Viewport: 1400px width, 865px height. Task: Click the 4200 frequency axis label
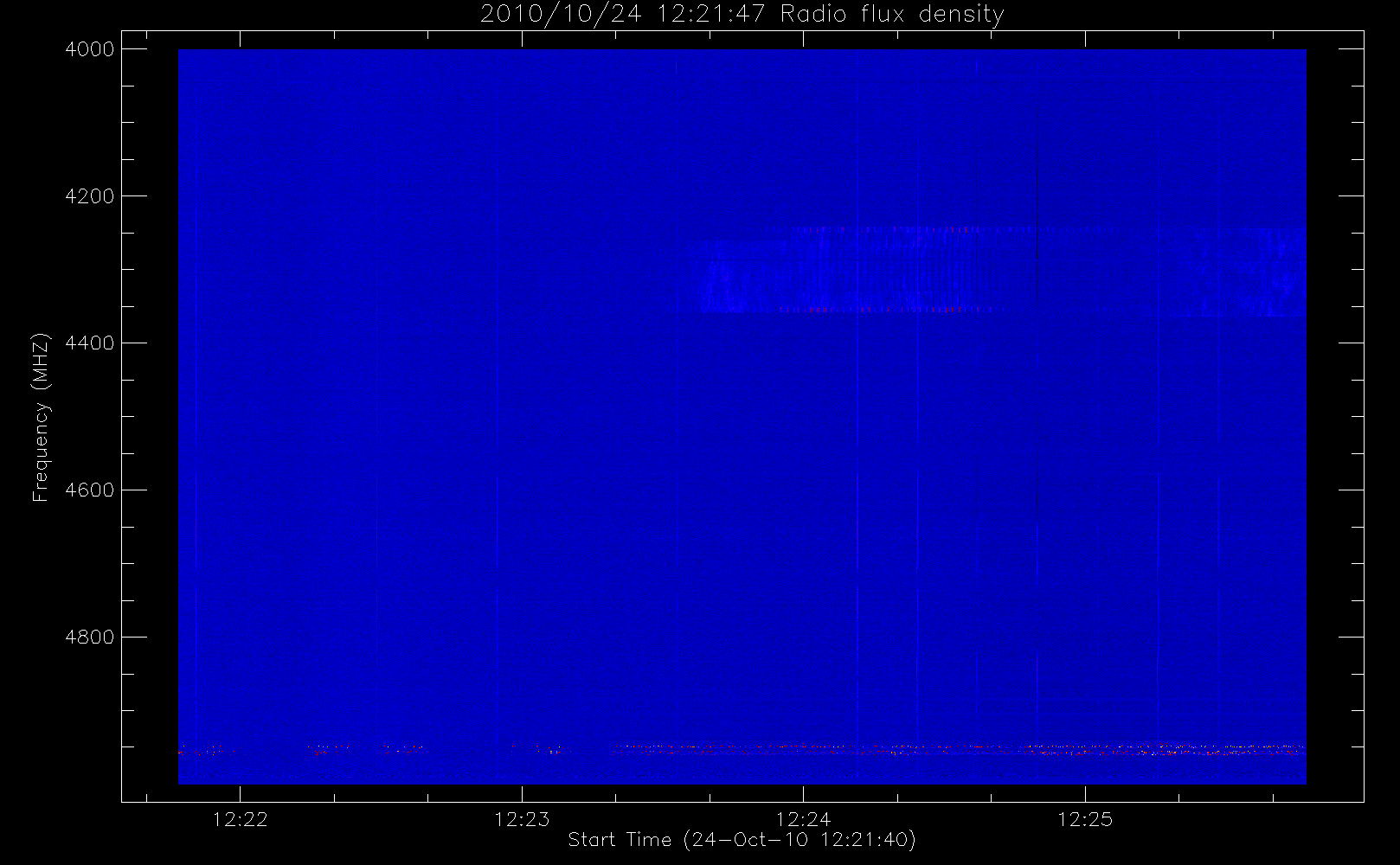click(x=90, y=196)
